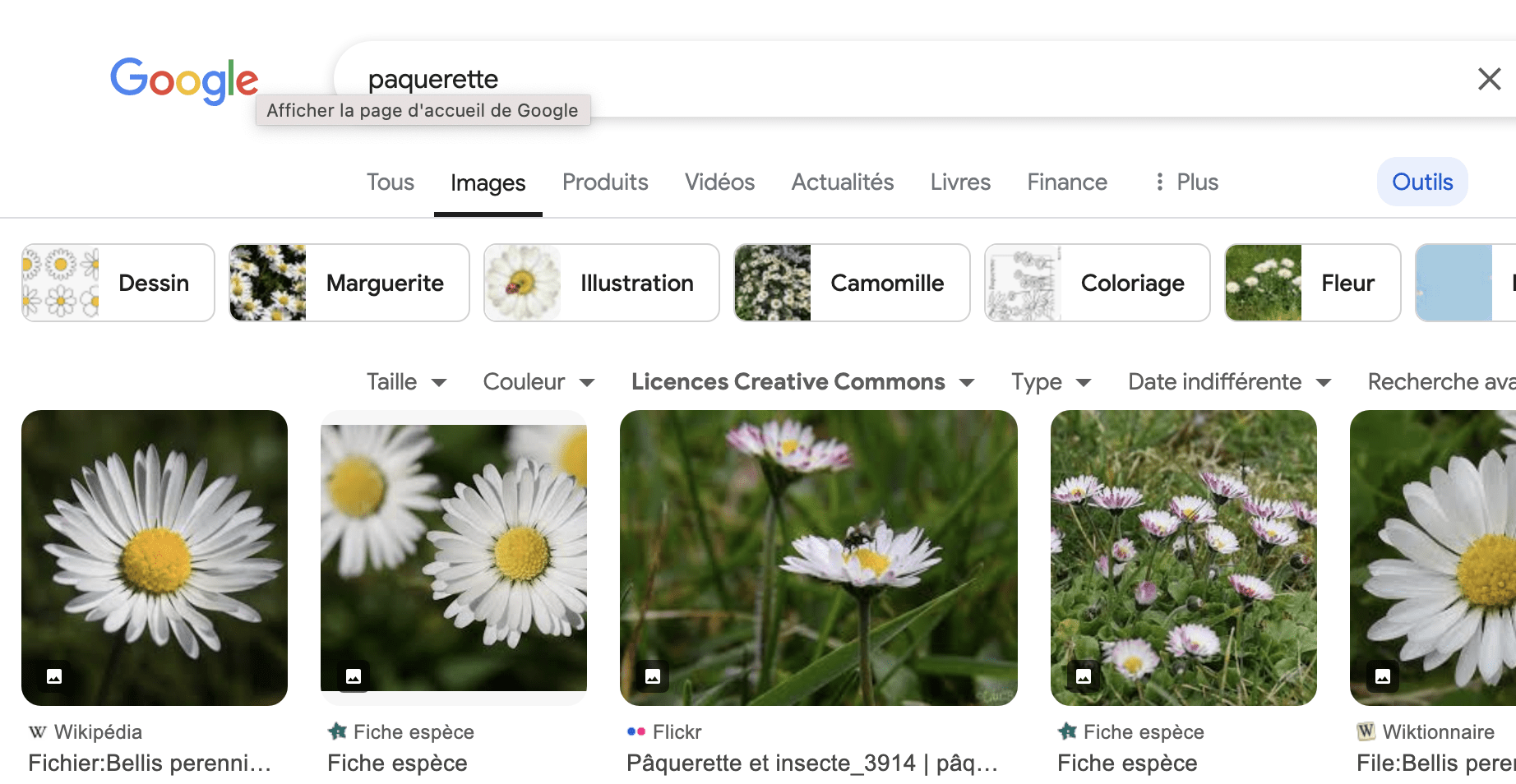Click the license badge on the Wikipédia image

[54, 676]
